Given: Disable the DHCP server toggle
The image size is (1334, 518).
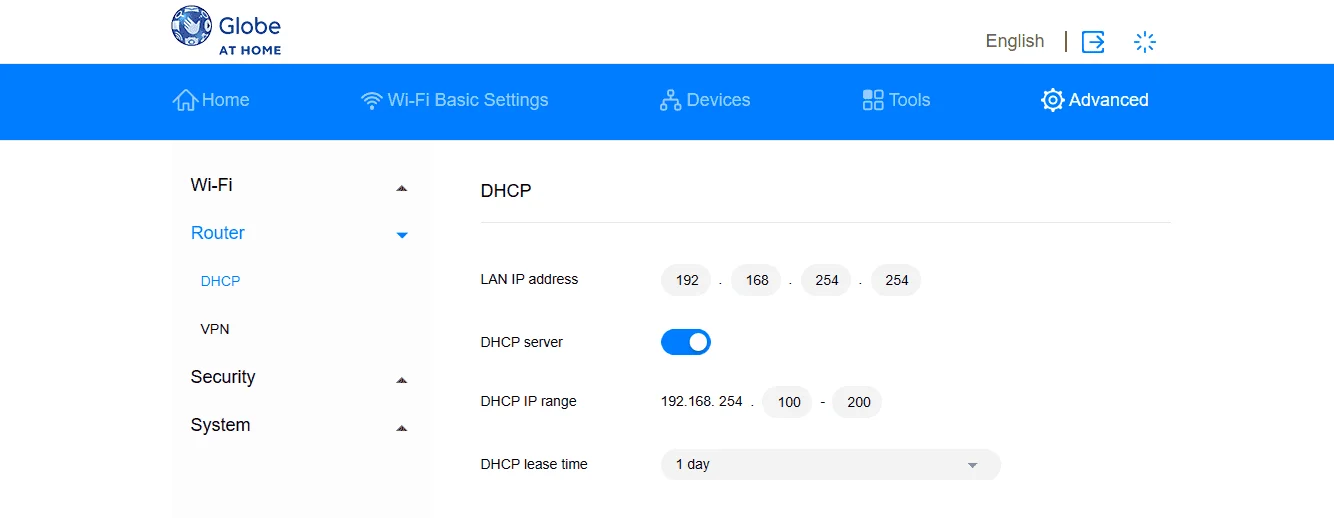Looking at the screenshot, I should [686, 342].
